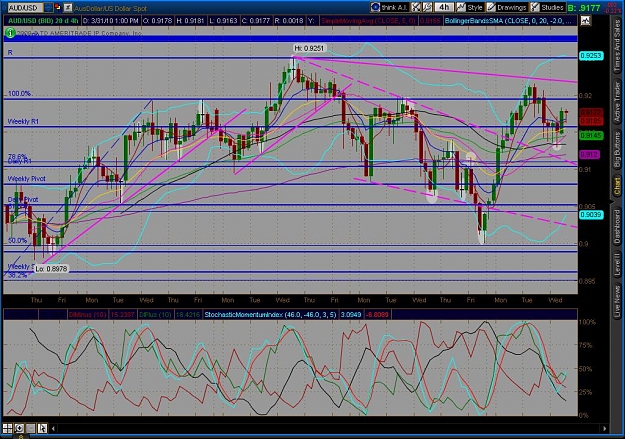The image size is (625, 439).
Task: Open the Active Trader side tab
Action: pos(617,101)
